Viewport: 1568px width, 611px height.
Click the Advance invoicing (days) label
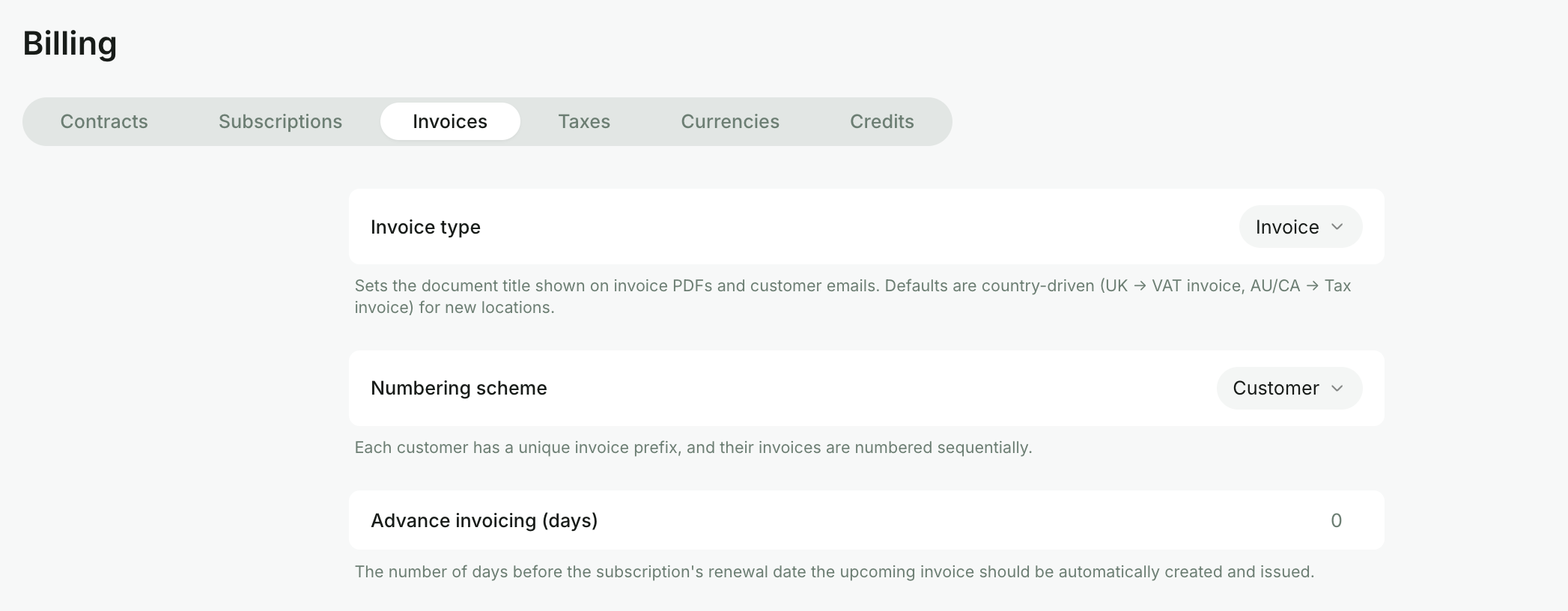click(484, 520)
